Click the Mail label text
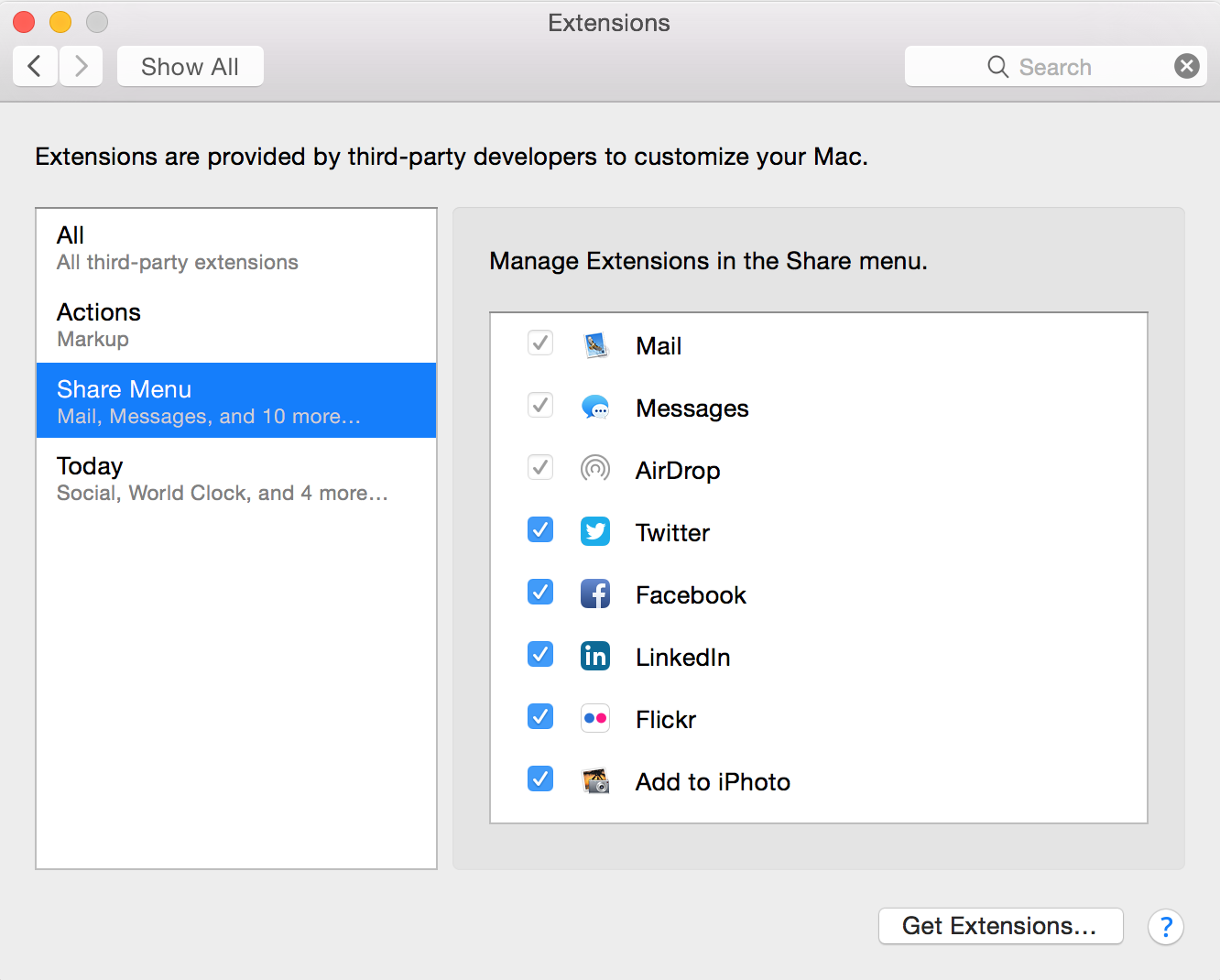1220x980 pixels. coord(659,346)
